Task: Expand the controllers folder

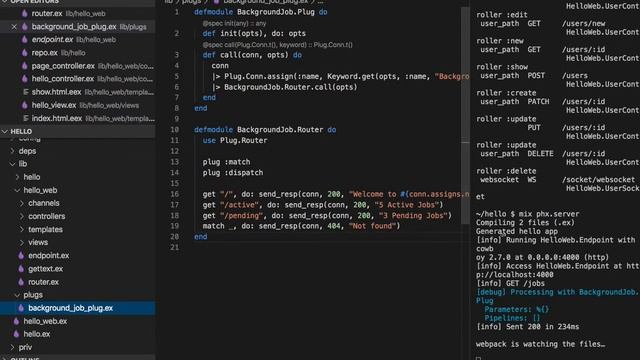Action: 22,216
